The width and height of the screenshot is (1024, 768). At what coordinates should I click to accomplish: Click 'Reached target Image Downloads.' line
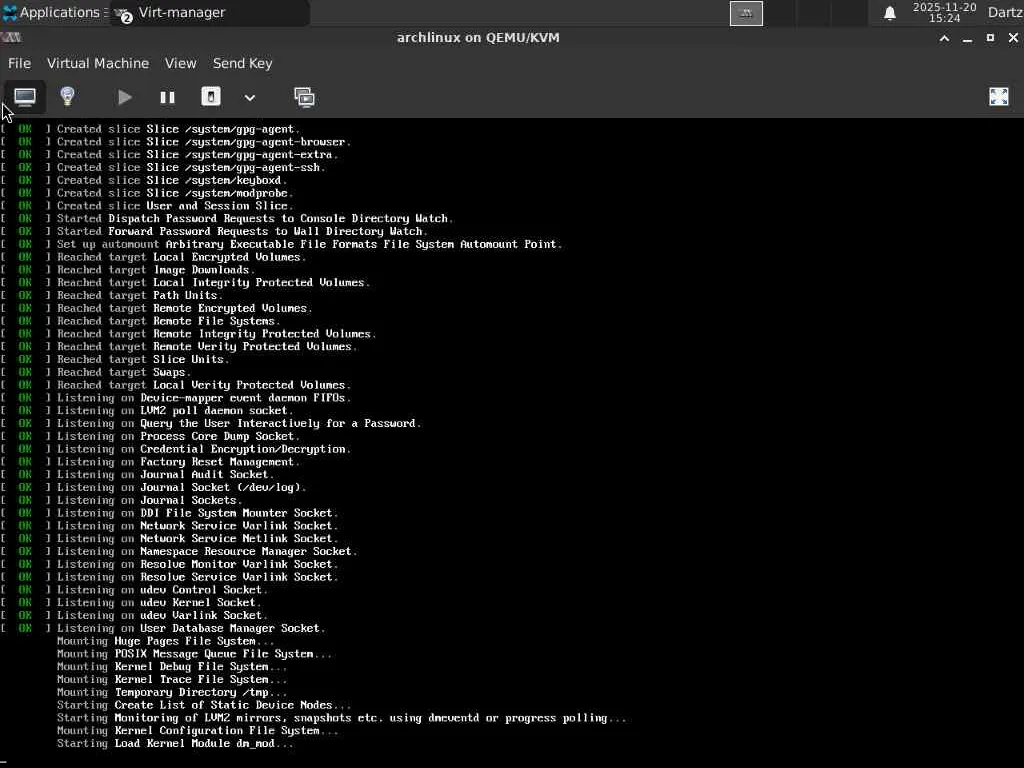(155, 270)
